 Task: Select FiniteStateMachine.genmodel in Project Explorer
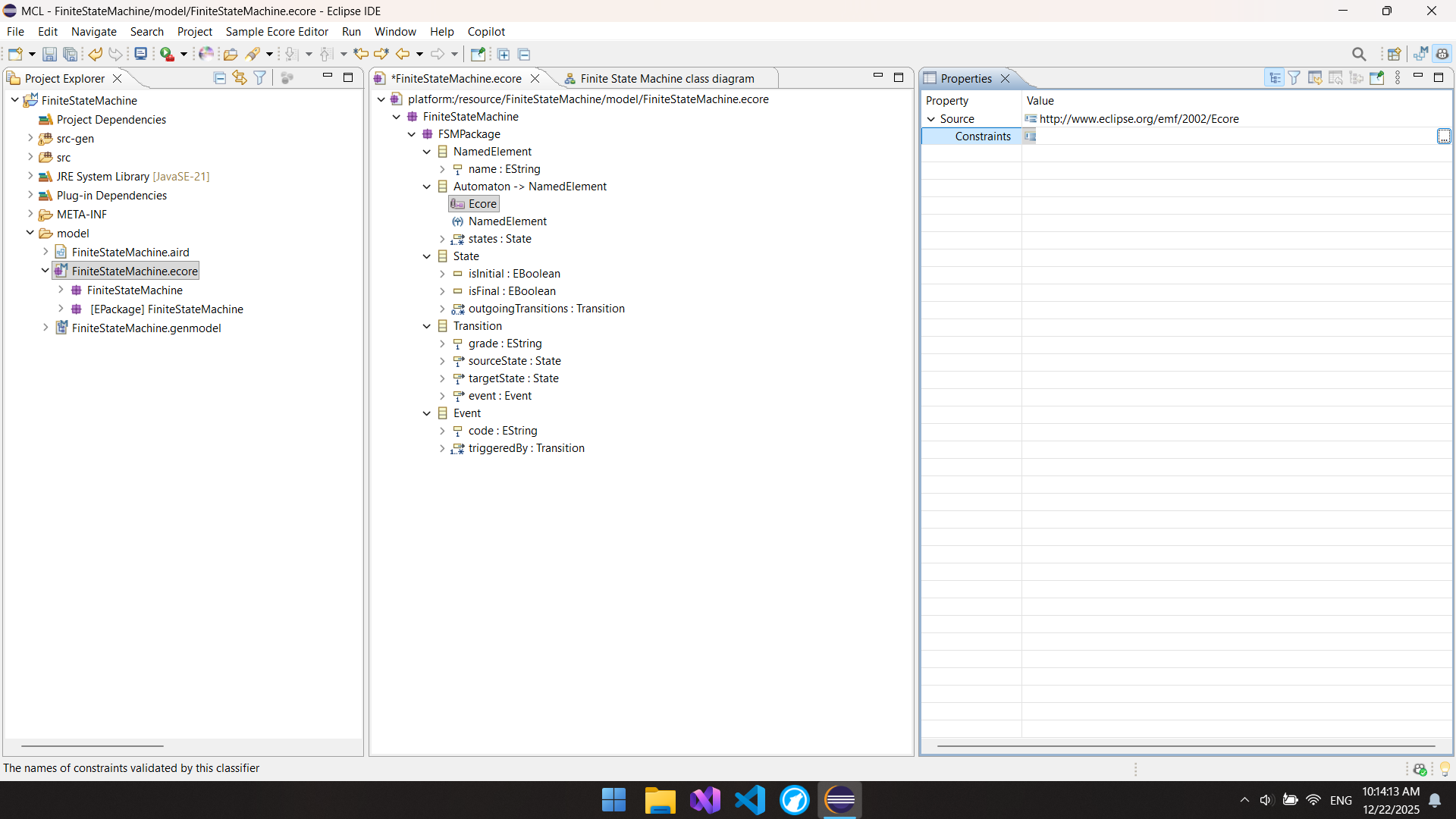click(146, 328)
